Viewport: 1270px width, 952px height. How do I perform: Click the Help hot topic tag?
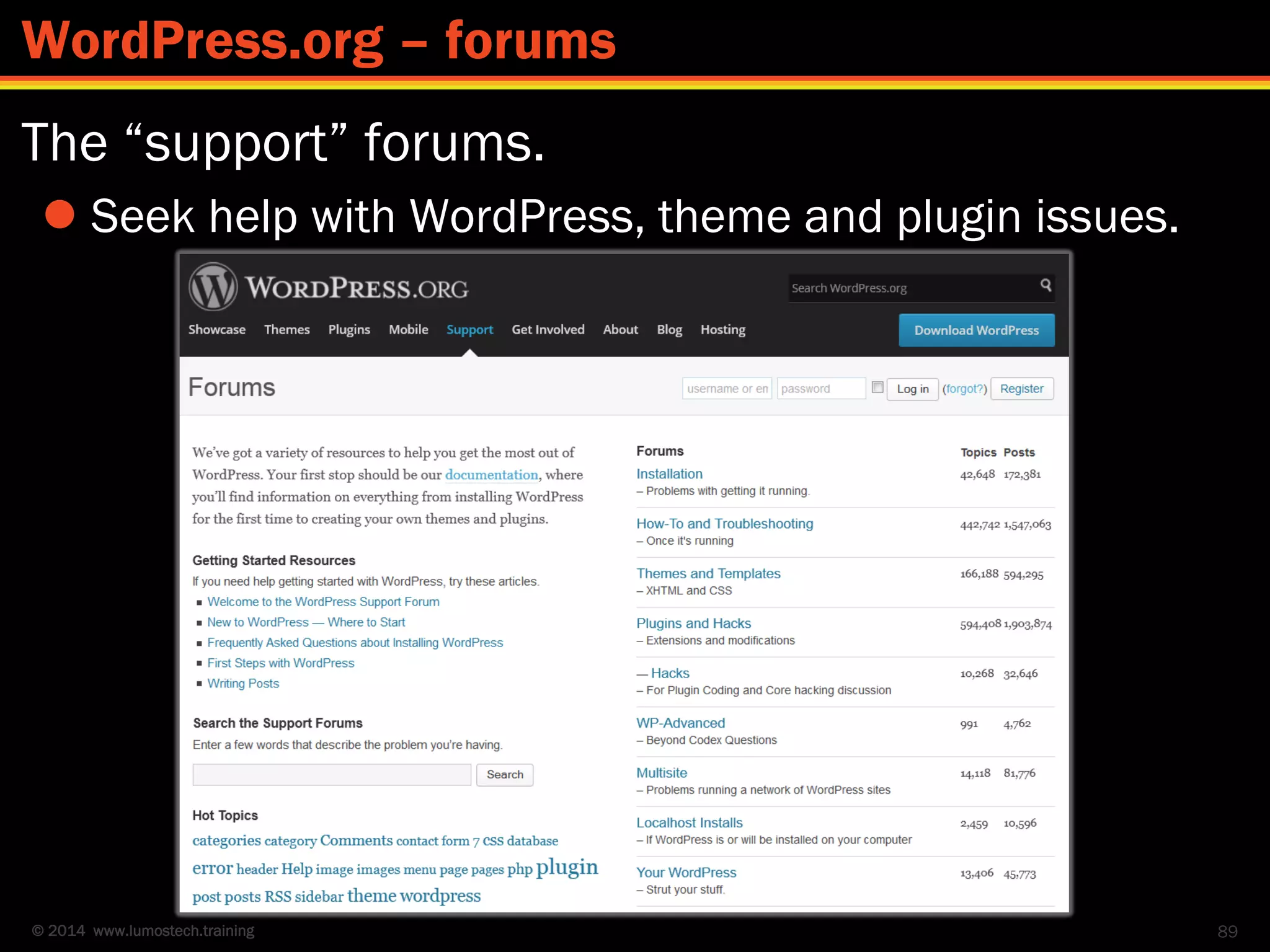[296, 869]
